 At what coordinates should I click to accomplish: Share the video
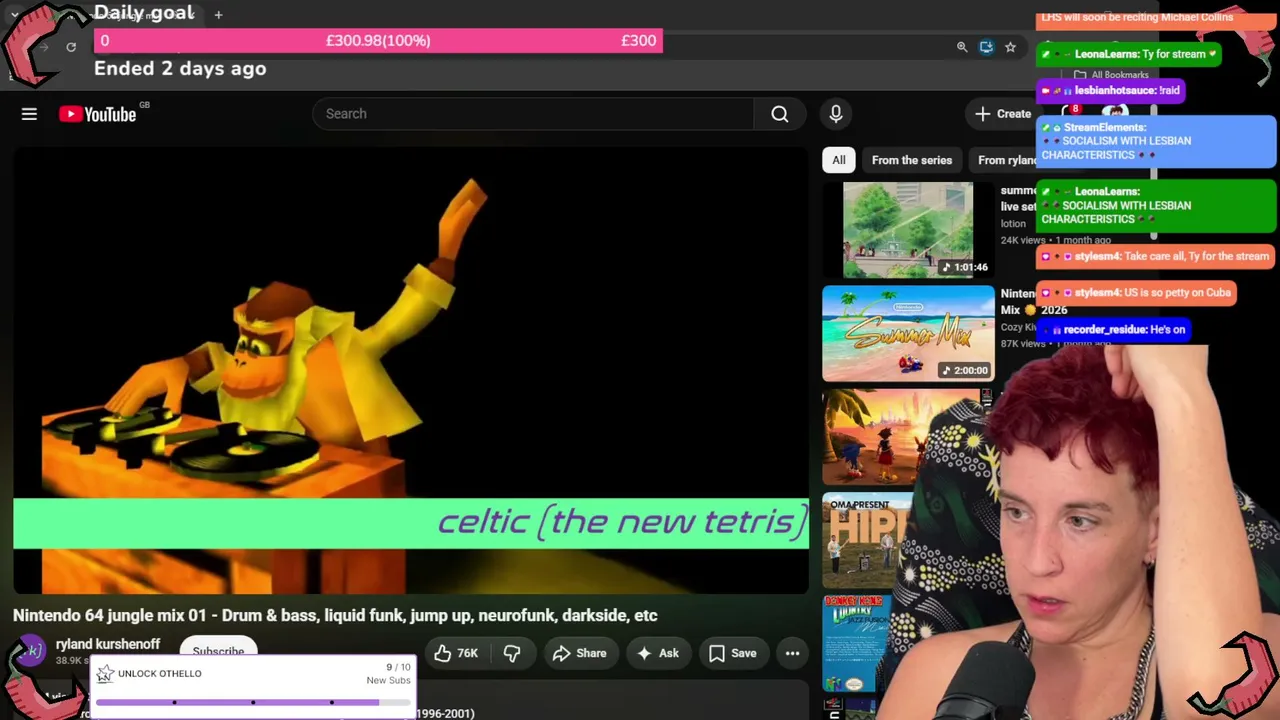tap(579, 653)
